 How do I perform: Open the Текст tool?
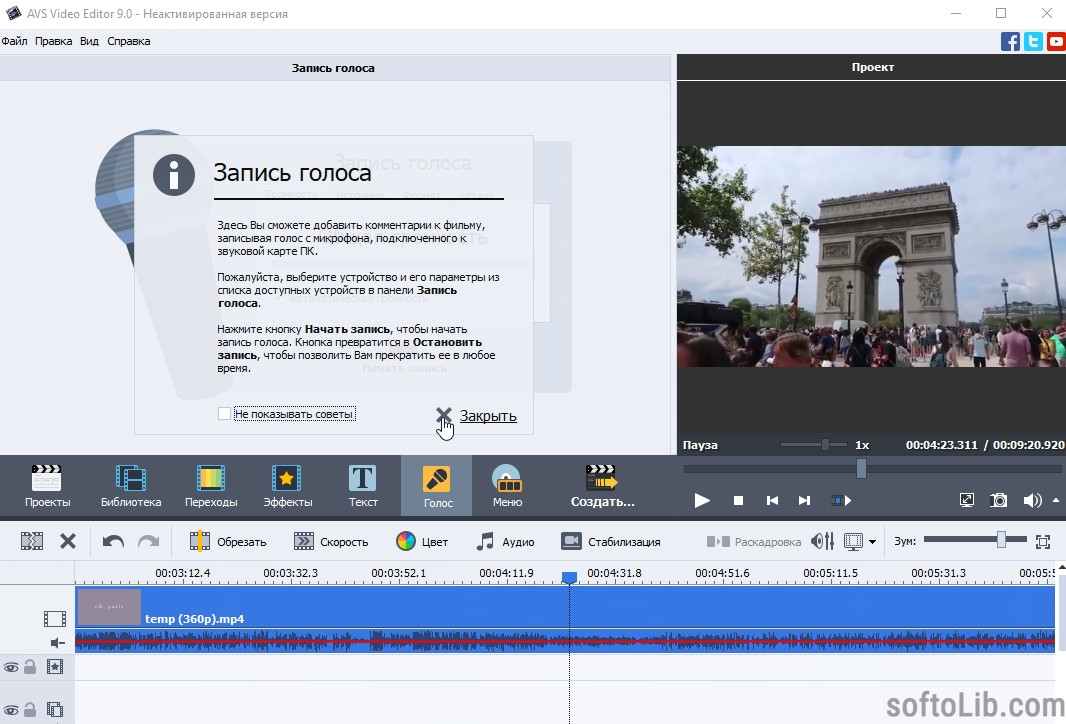[363, 486]
